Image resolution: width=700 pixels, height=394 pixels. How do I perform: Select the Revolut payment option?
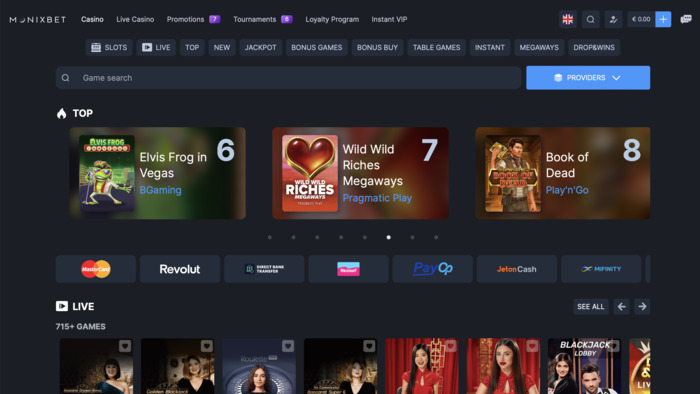click(x=180, y=269)
